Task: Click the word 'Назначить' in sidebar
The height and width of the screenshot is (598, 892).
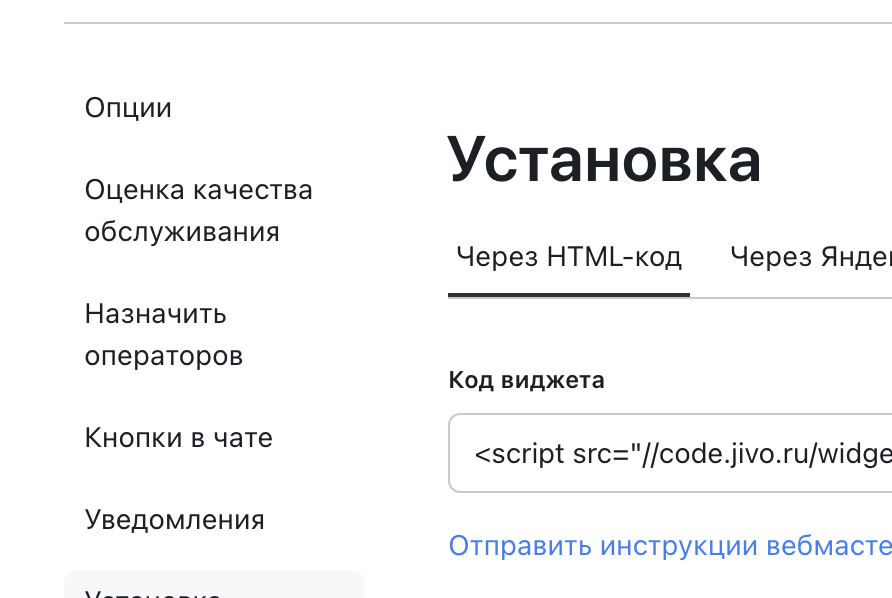Action: tap(155, 314)
